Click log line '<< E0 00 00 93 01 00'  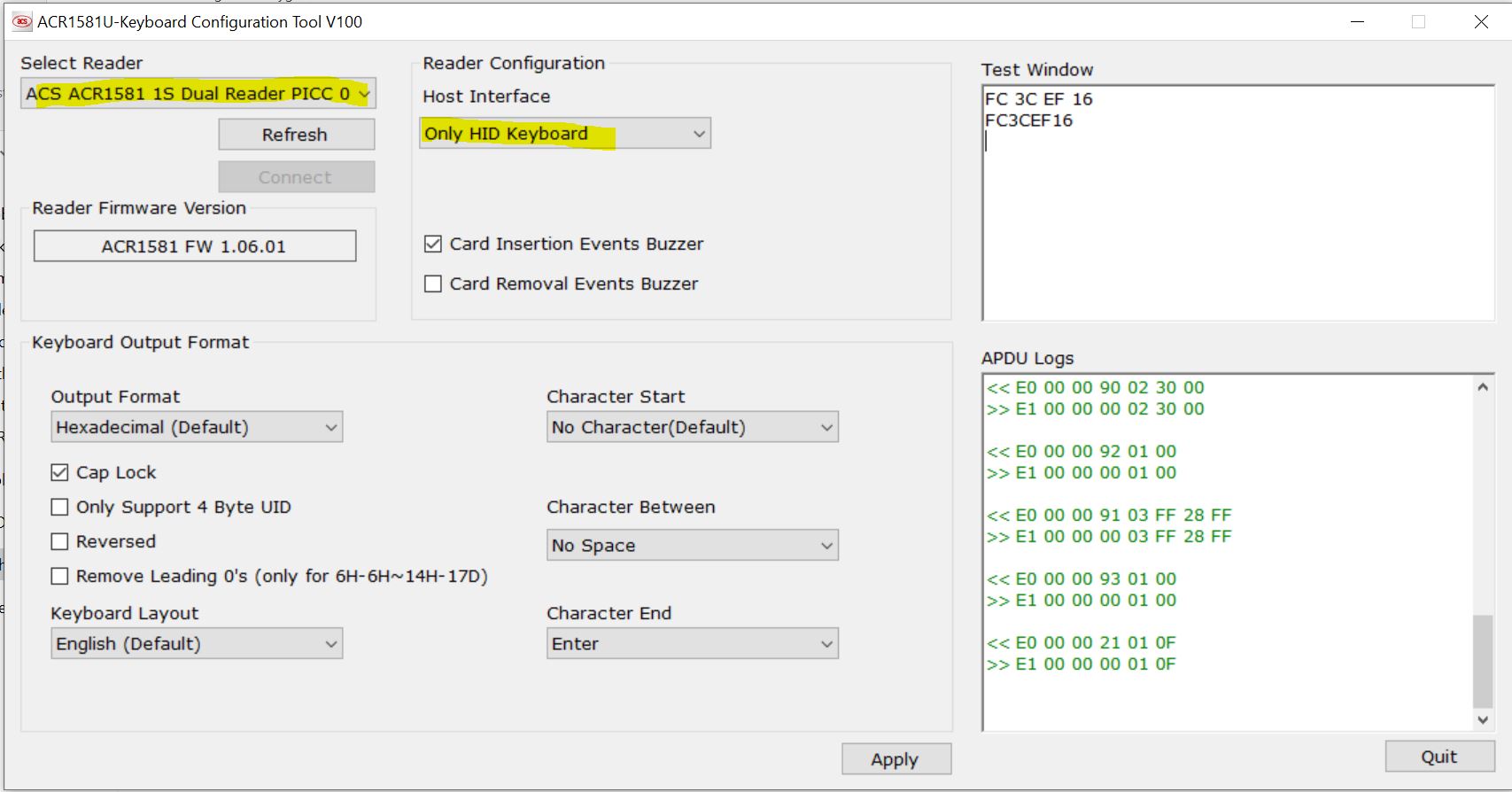coord(1082,578)
